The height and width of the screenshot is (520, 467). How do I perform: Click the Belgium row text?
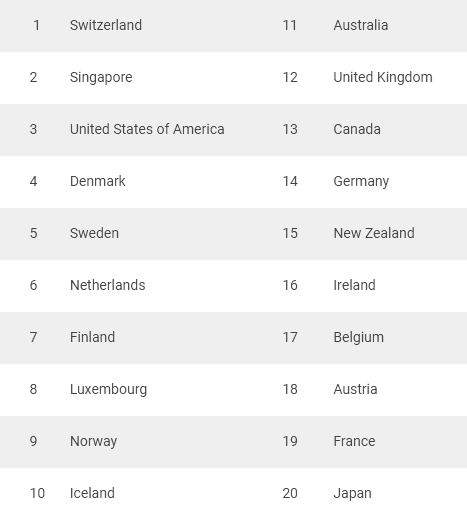point(359,338)
